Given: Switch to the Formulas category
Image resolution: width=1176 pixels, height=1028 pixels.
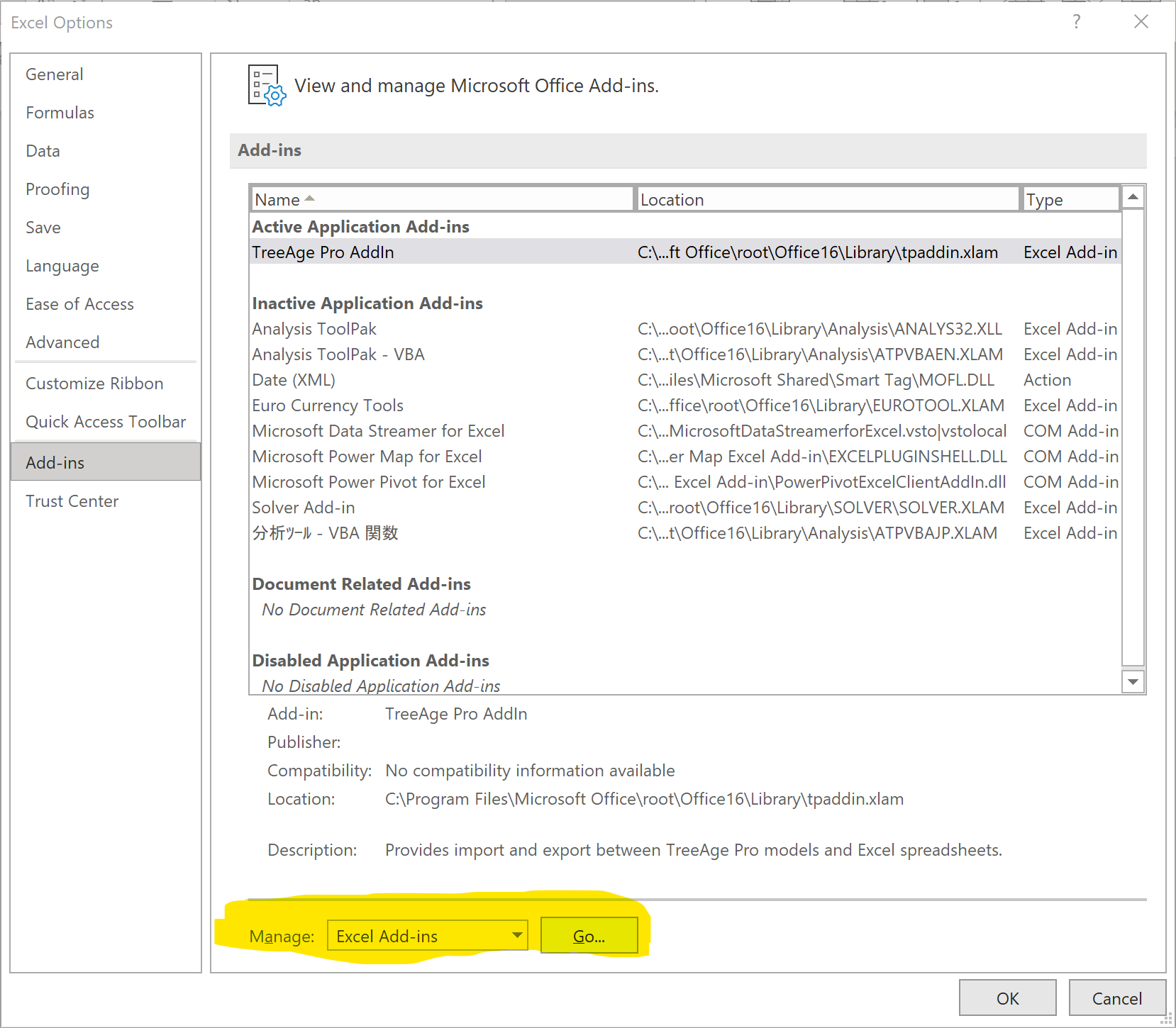Looking at the screenshot, I should tap(60, 113).
